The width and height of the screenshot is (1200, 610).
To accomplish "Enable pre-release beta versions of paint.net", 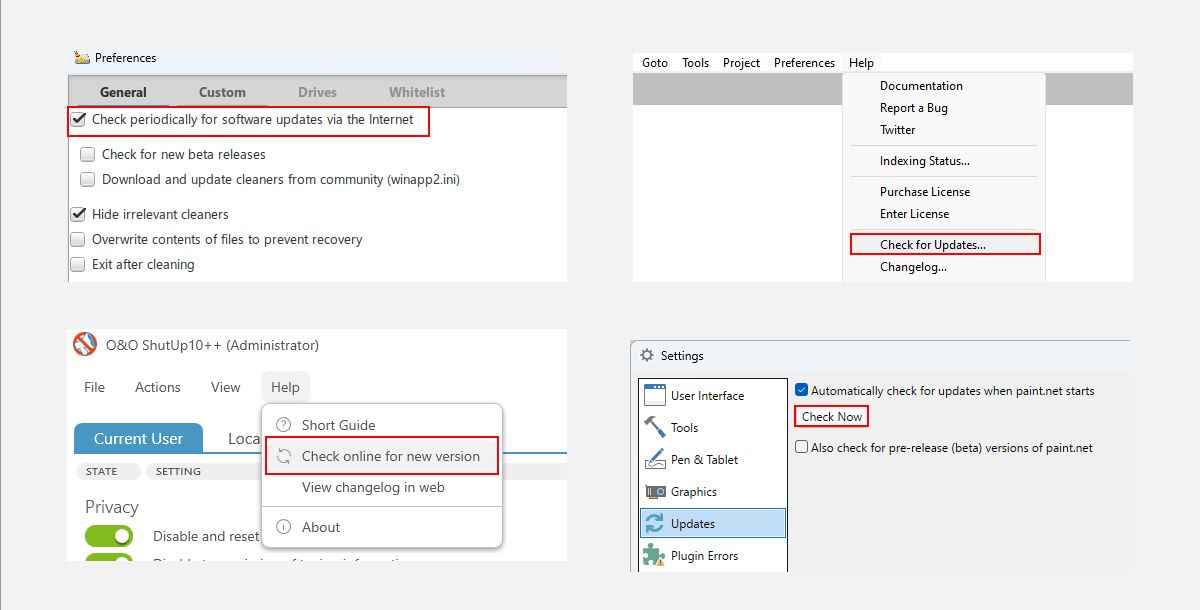I will pos(801,447).
